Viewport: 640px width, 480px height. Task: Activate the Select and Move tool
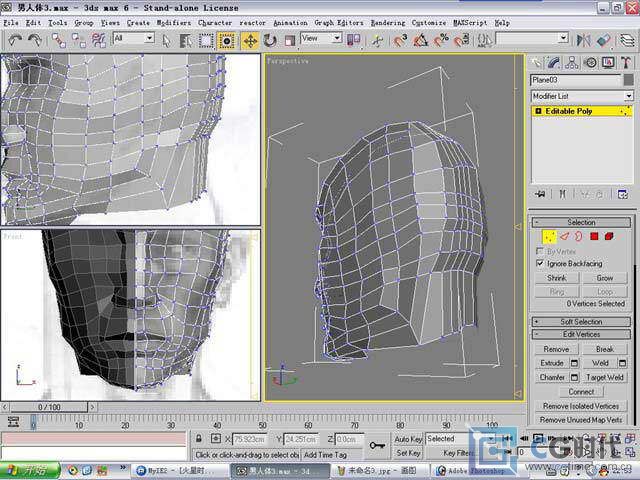(x=250, y=40)
